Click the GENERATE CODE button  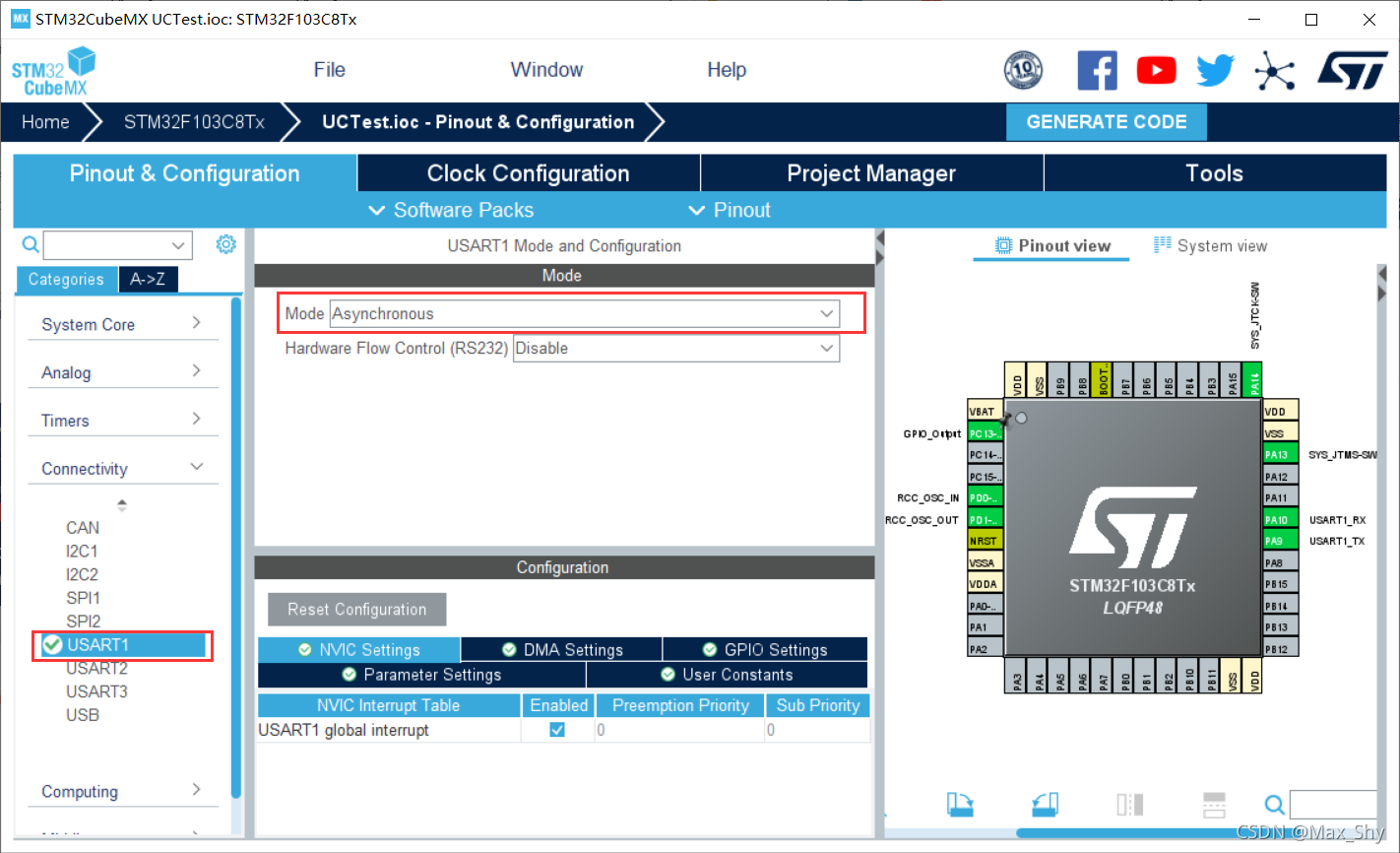[1107, 121]
